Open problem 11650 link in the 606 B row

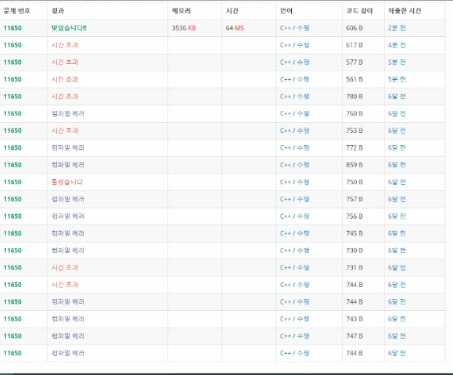coord(13,28)
